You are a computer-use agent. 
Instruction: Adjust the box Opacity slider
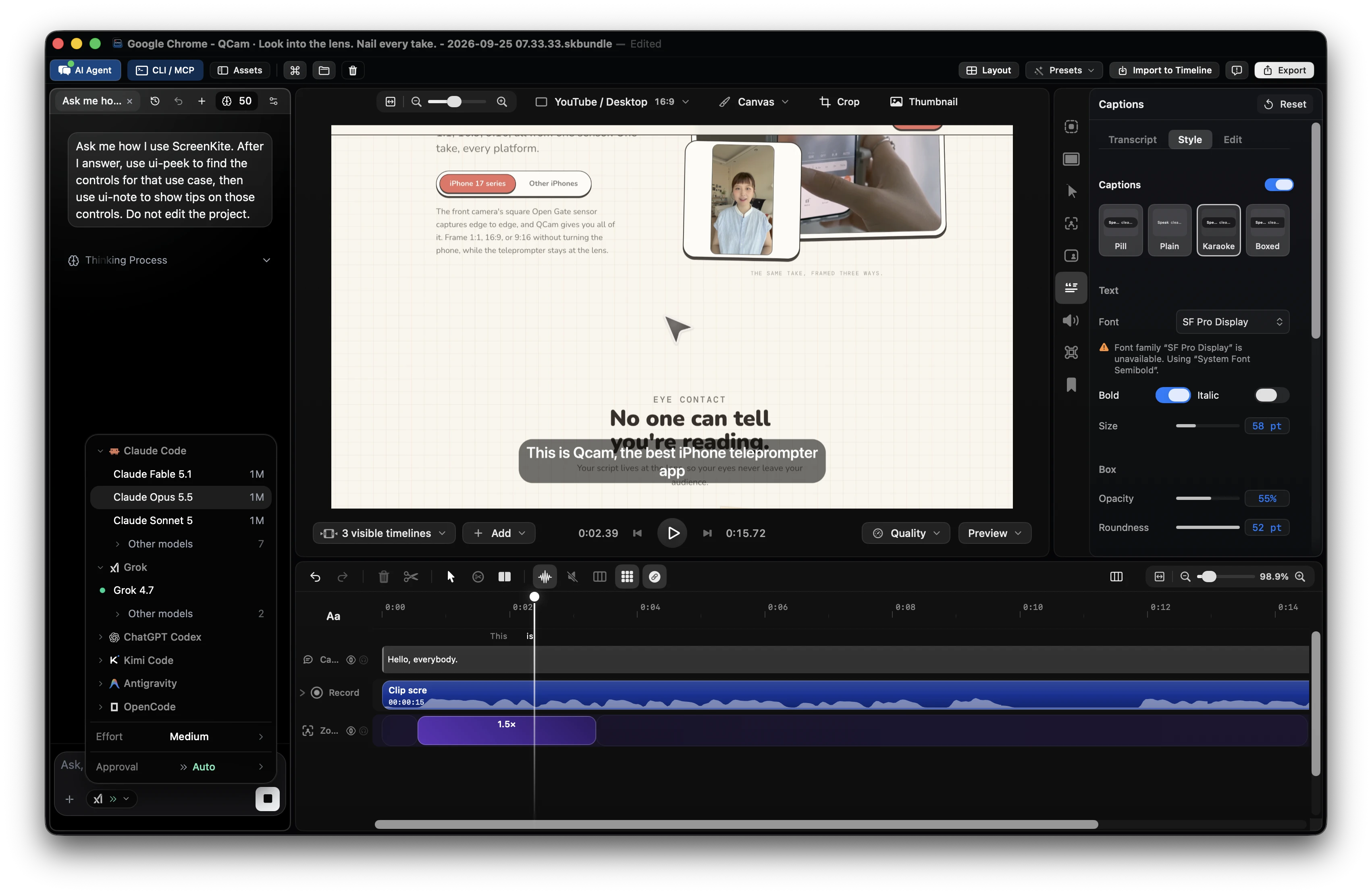point(1207,498)
